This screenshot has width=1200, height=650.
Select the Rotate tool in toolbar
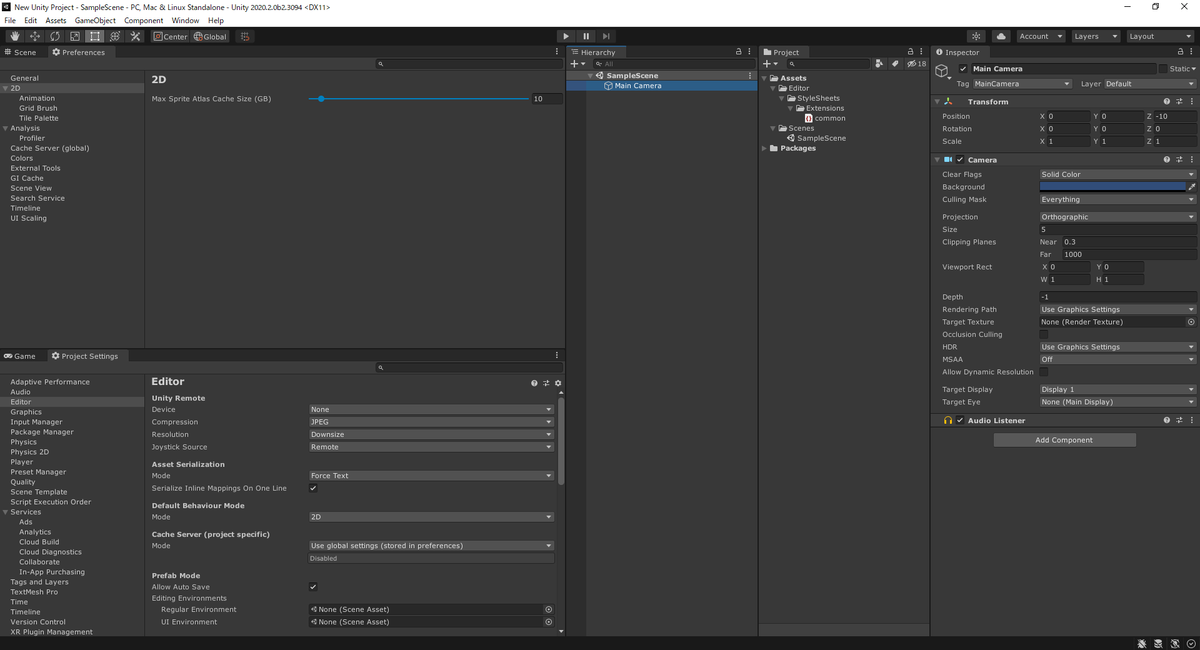pos(55,36)
